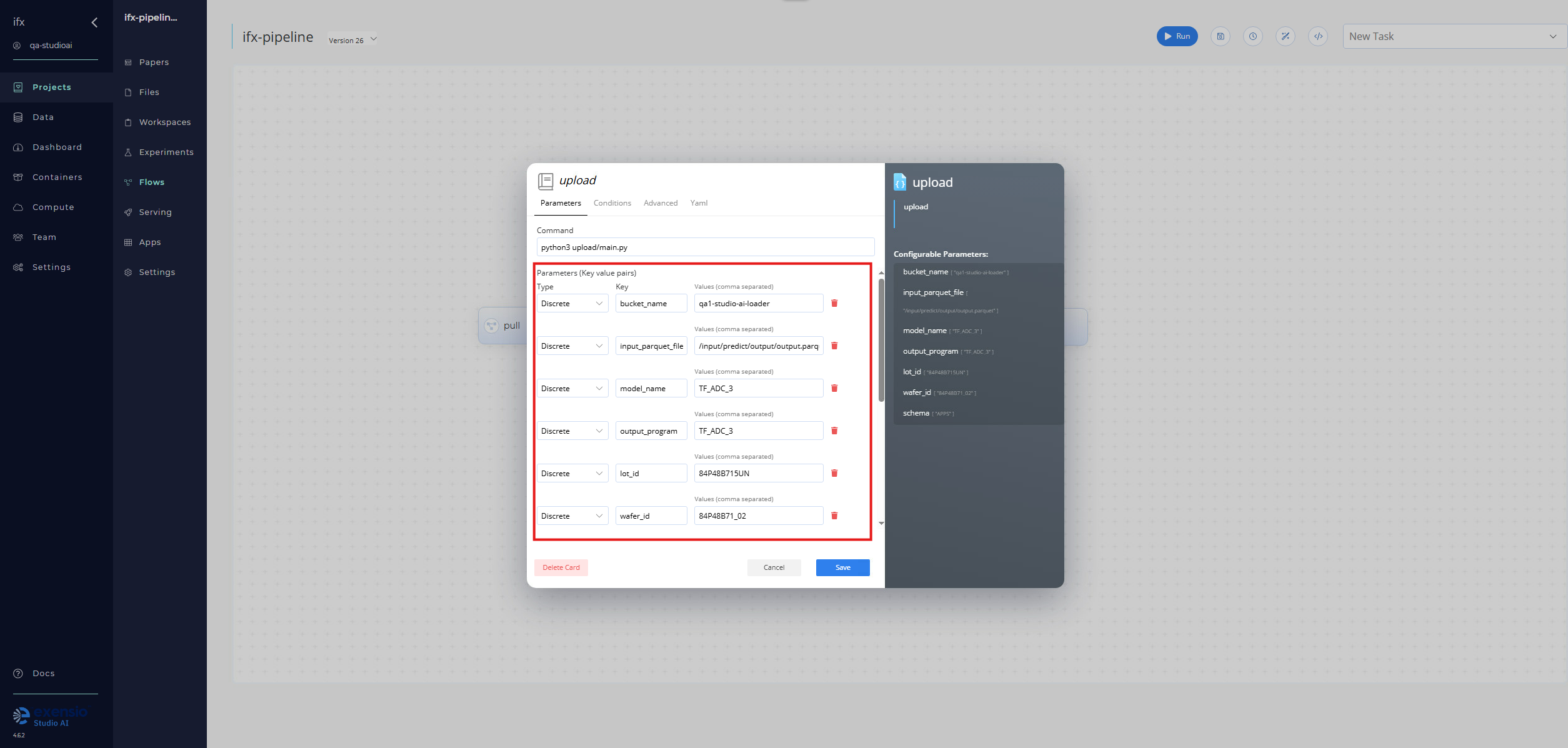Switch to the Conditions tab

(612, 203)
